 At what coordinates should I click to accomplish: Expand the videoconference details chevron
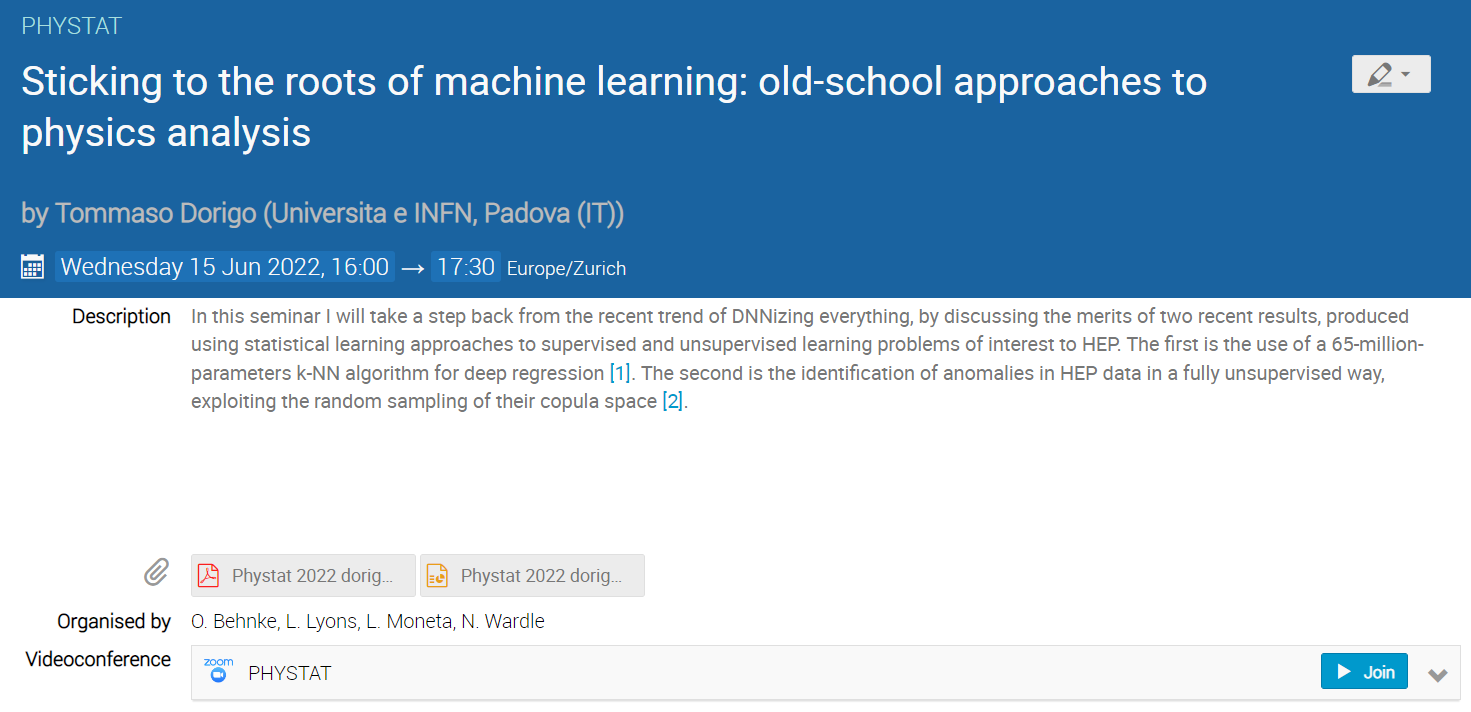point(1438,674)
